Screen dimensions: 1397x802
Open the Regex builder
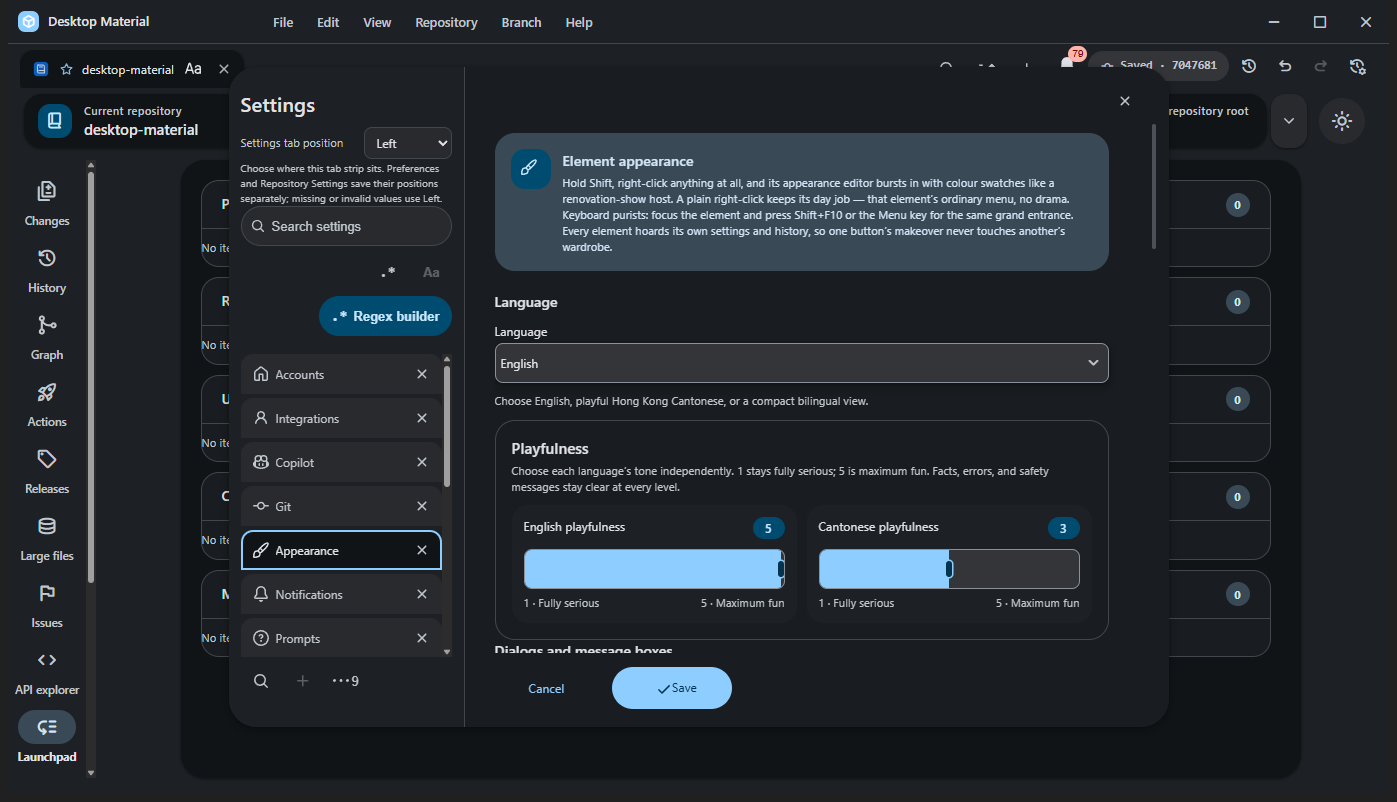[385, 316]
